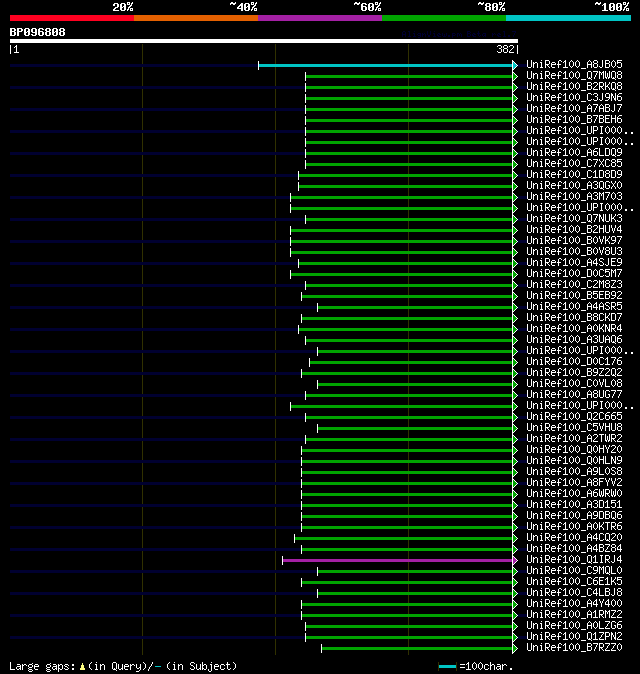This screenshot has height=674, width=640.
Task: Select label UniRef100_A0KNR4
Action: tap(574, 328)
